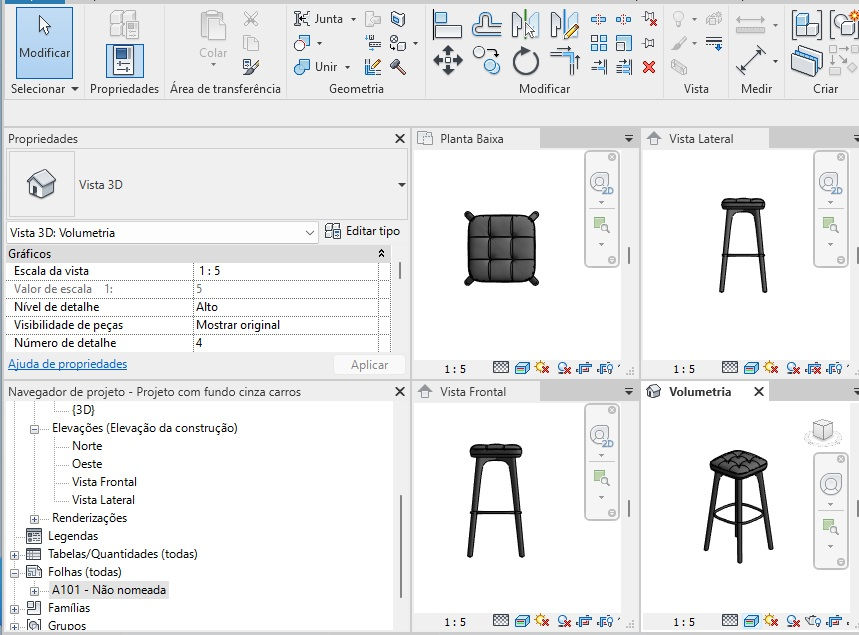Screen dimensions: 859x635
Task: Click the paint bucket hammer demolish icon
Action: (x=398, y=67)
